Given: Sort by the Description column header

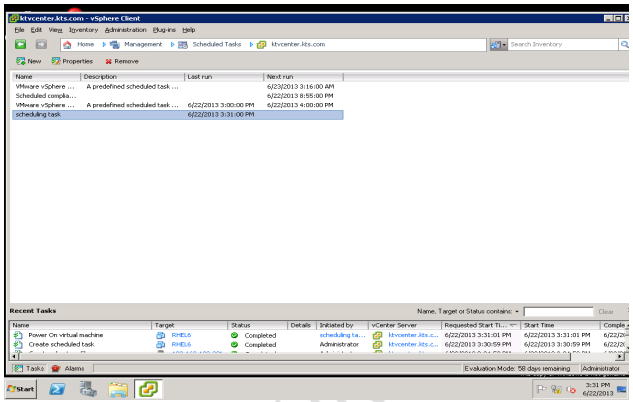Looking at the screenshot, I should click(x=132, y=77).
